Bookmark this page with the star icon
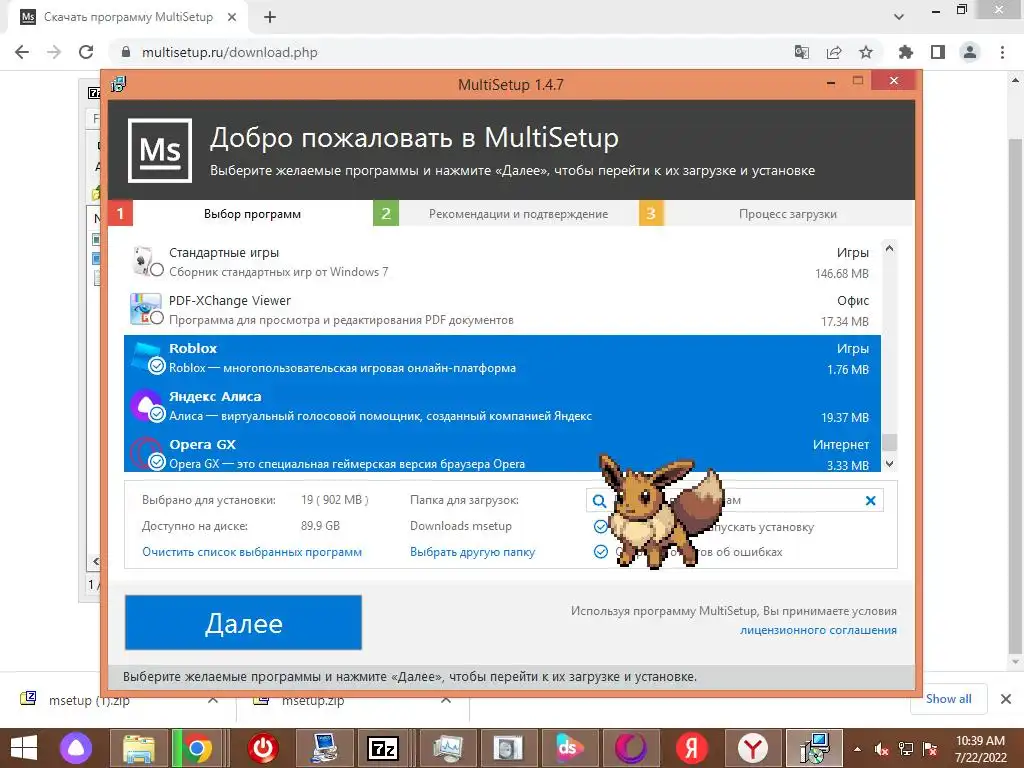 pyautogui.click(x=866, y=52)
